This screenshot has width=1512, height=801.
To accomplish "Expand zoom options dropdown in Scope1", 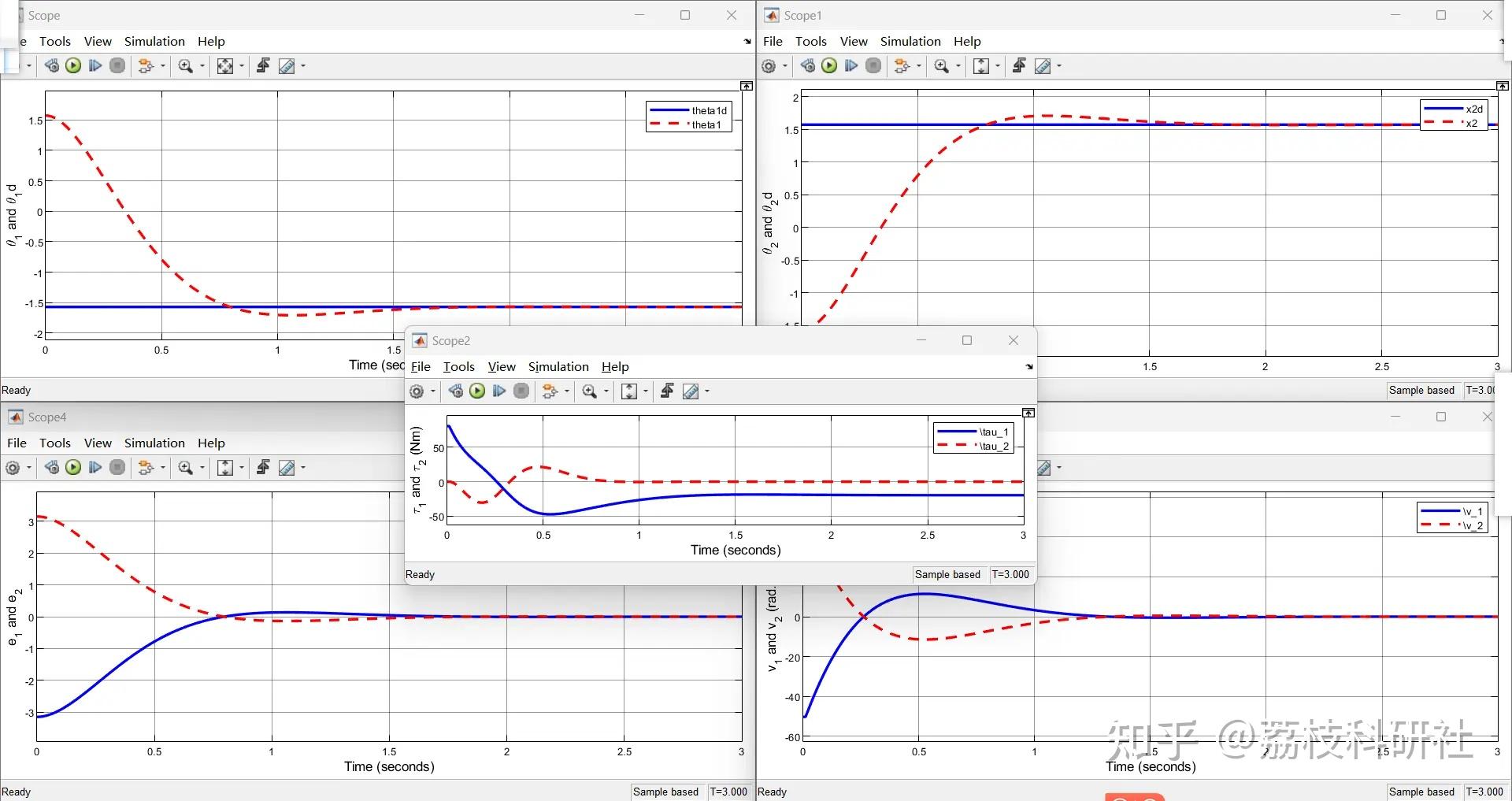I will pyautogui.click(x=958, y=66).
